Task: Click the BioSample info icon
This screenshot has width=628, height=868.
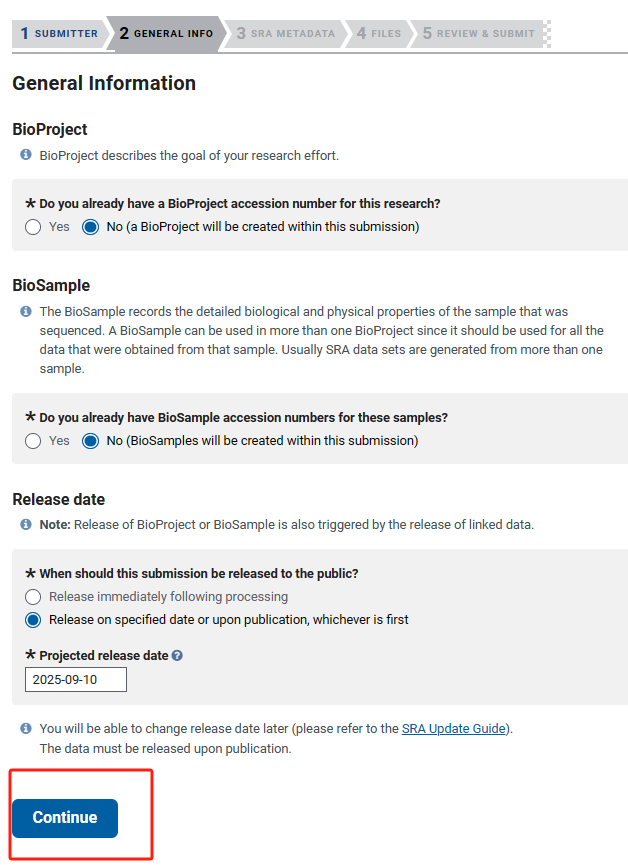Action: (25, 311)
